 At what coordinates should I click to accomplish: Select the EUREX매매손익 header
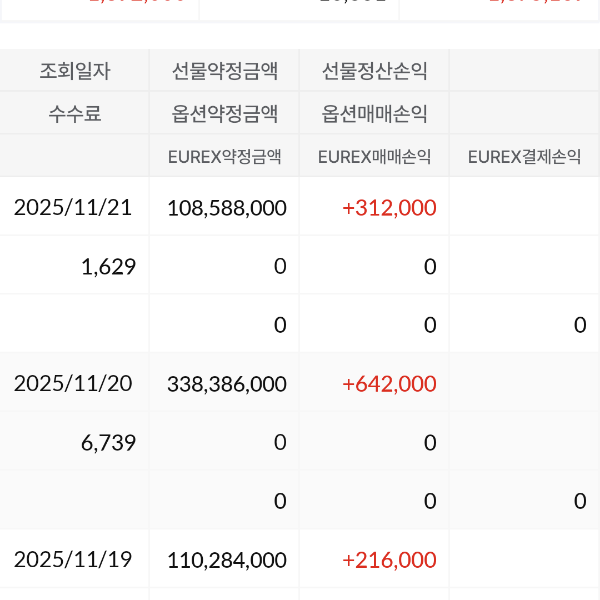(374, 157)
